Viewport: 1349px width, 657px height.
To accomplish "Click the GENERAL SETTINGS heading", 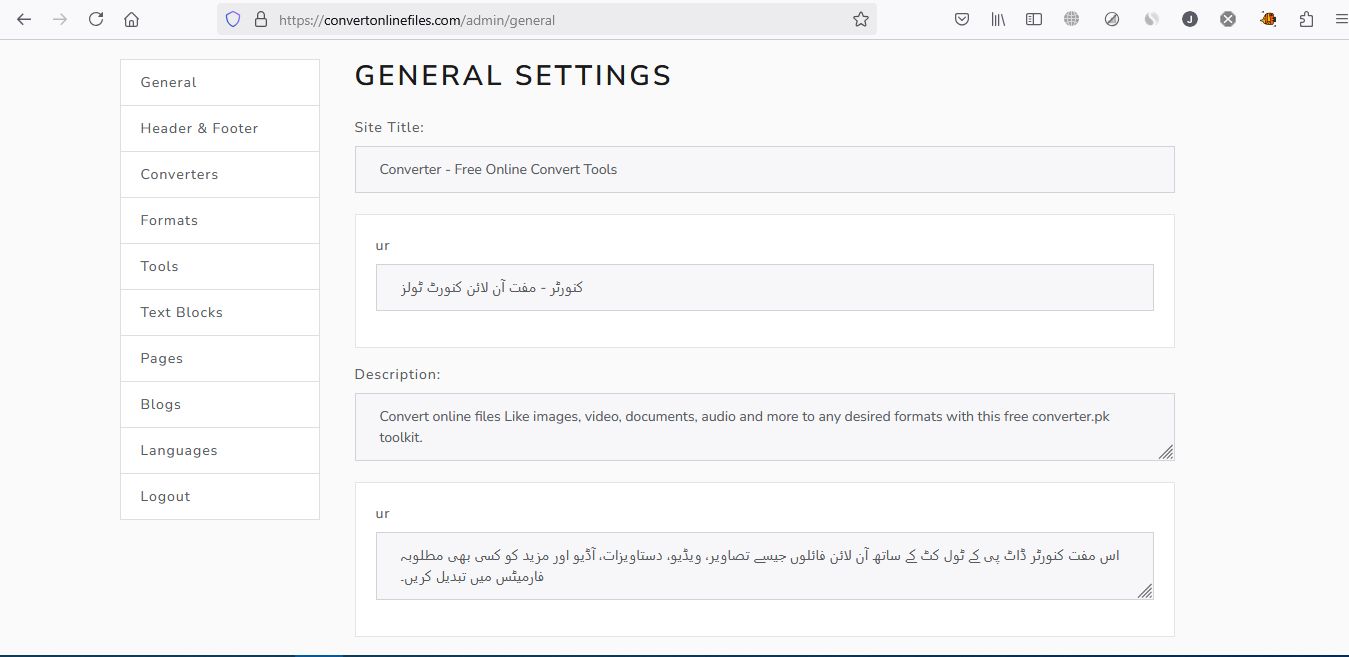I will (x=513, y=76).
